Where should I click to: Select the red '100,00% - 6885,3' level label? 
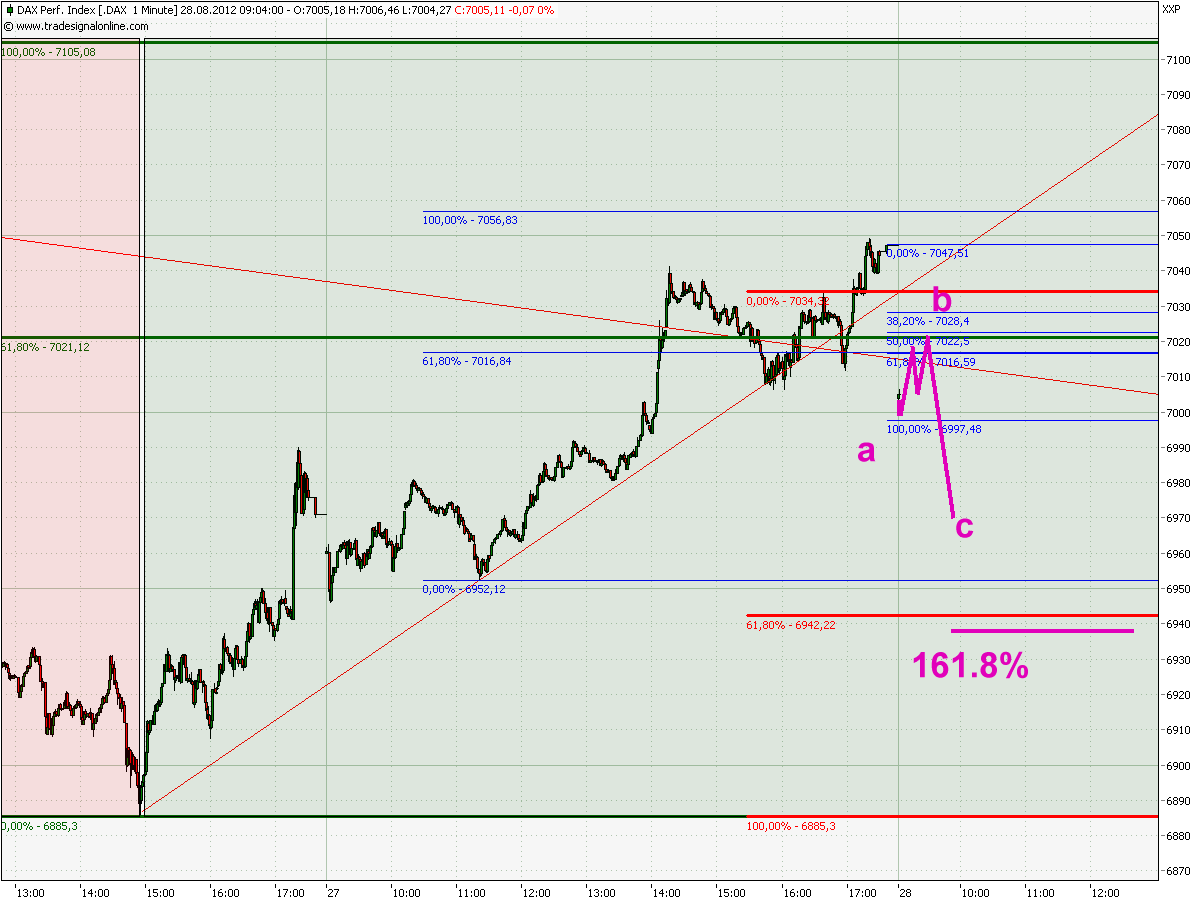[790, 827]
